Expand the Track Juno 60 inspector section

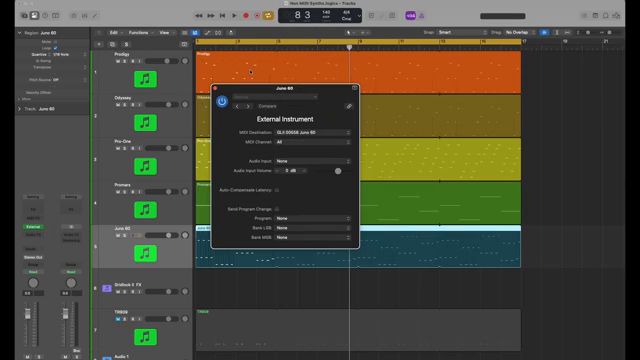coord(19,109)
